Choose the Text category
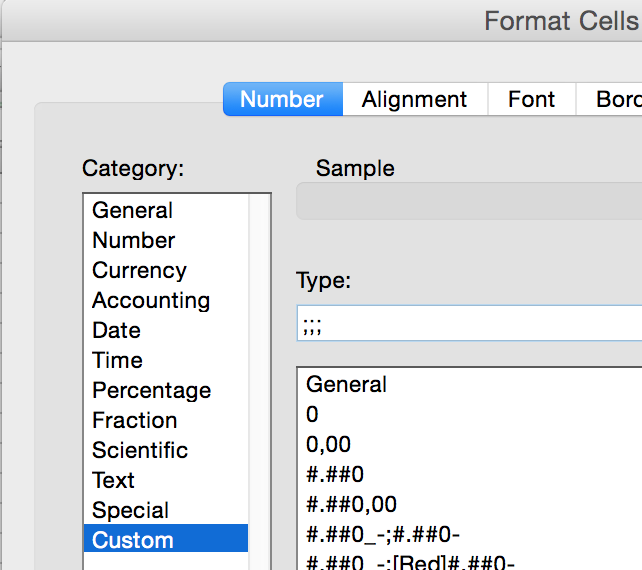Viewport: 642px width, 570px height. point(113,481)
